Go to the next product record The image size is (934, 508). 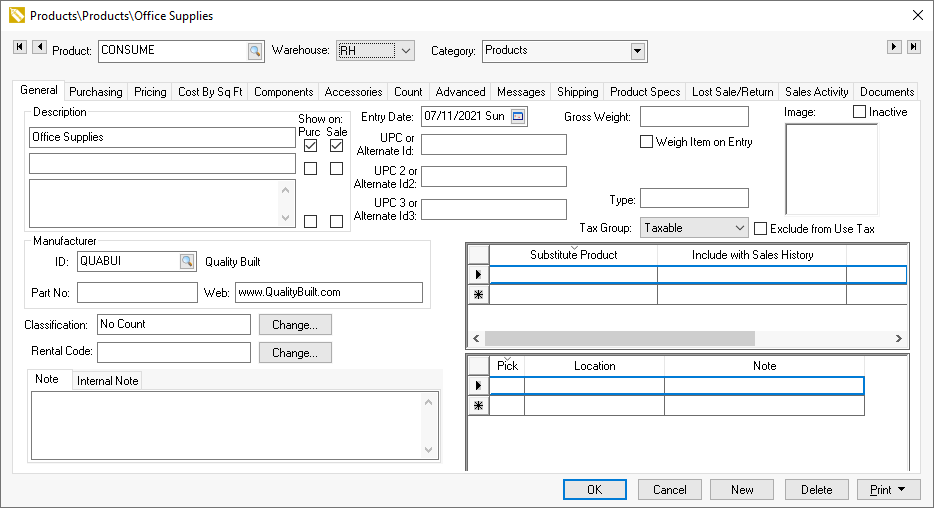pyautogui.click(x=894, y=47)
